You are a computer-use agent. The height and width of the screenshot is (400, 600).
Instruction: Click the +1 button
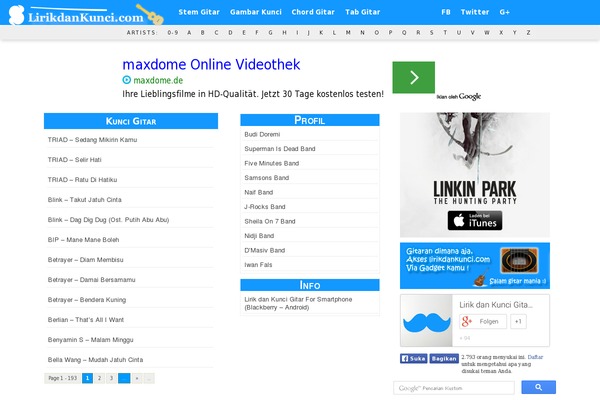coord(518,322)
